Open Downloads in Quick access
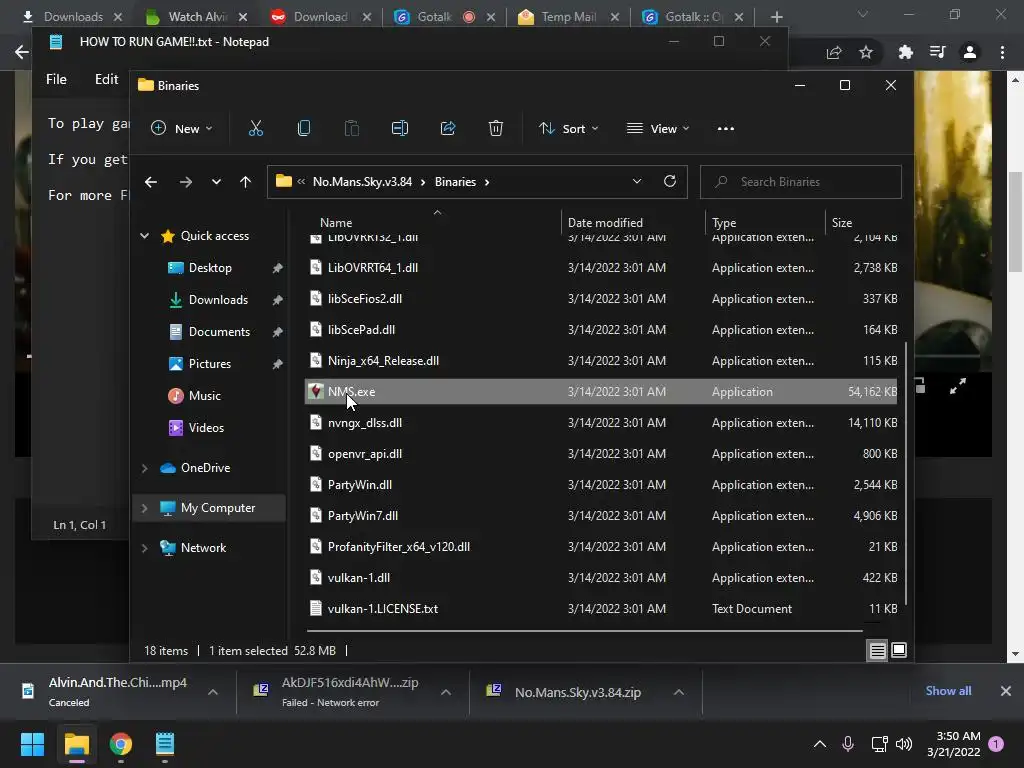The height and width of the screenshot is (768, 1024). tap(218, 300)
